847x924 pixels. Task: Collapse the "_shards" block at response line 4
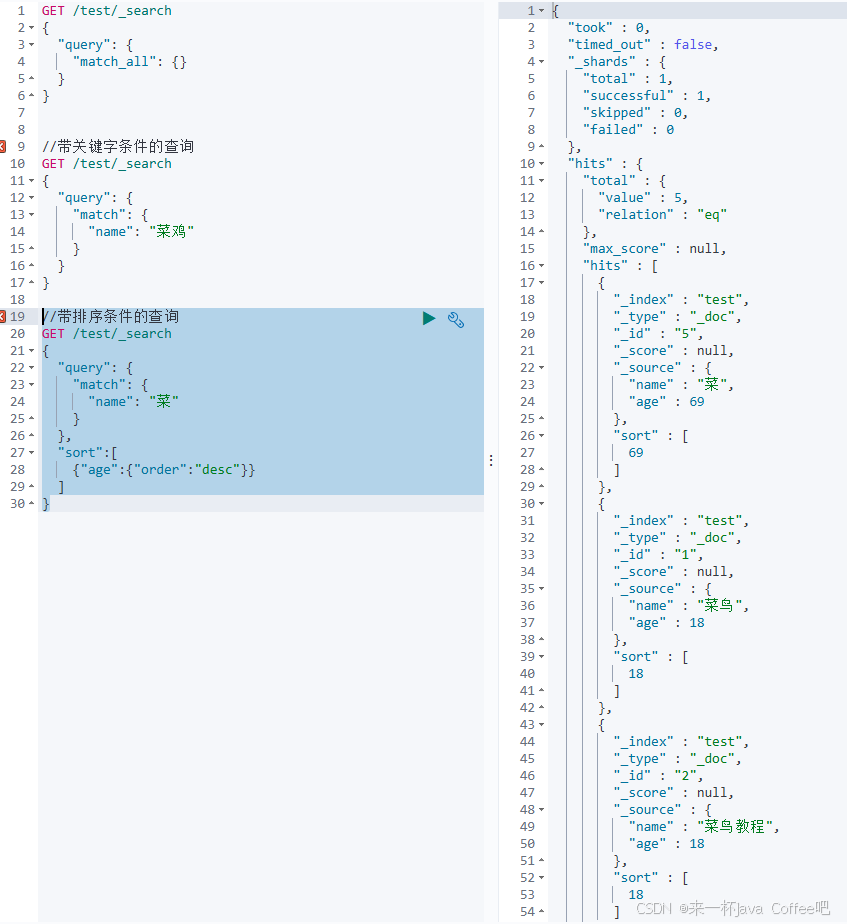(542, 62)
